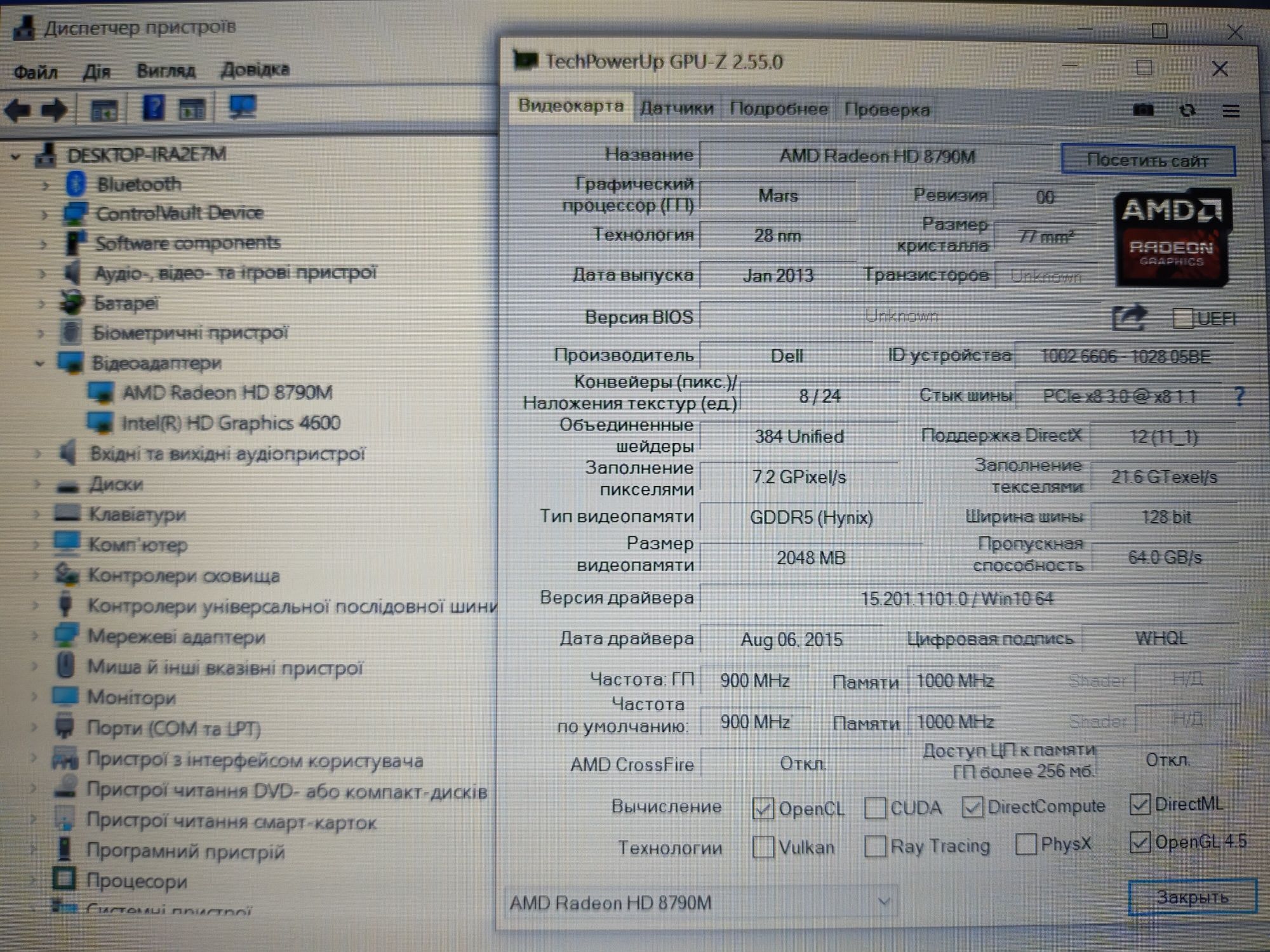Open the Дія menu
The width and height of the screenshot is (1270, 952).
tap(97, 71)
